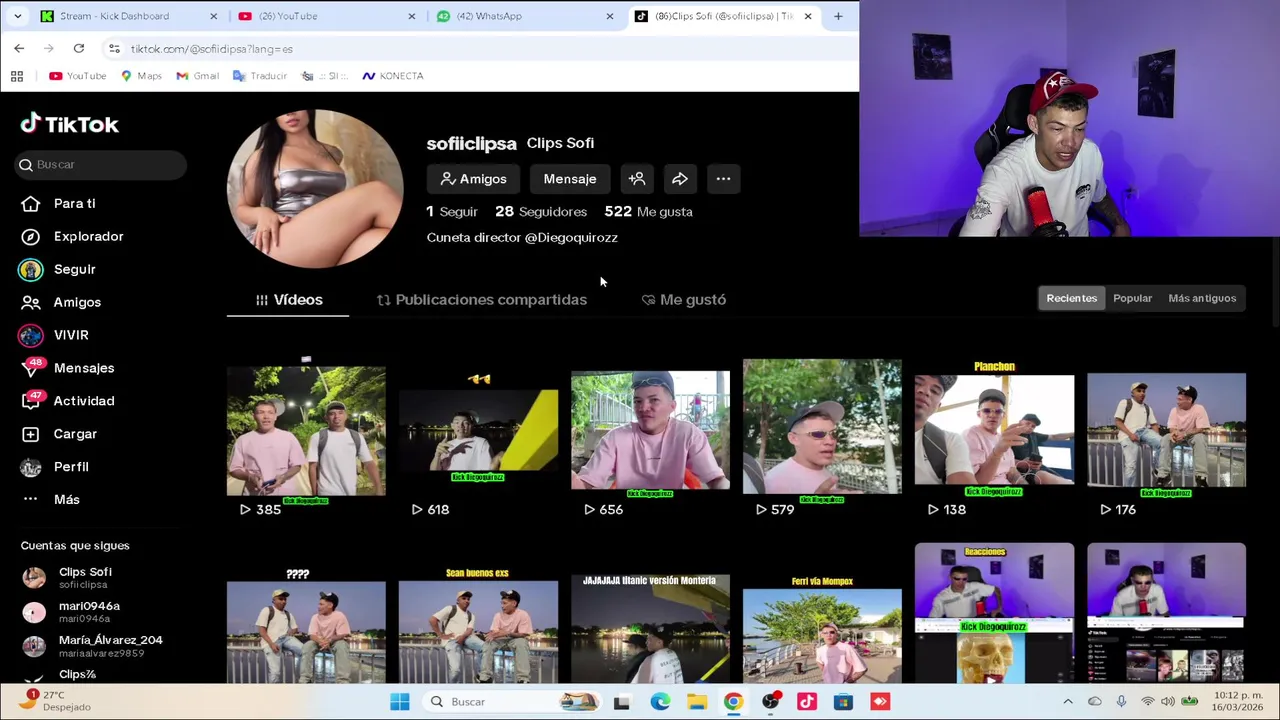Sort videos by Recientes
Viewport: 1280px width, 720px height.
tap(1071, 298)
